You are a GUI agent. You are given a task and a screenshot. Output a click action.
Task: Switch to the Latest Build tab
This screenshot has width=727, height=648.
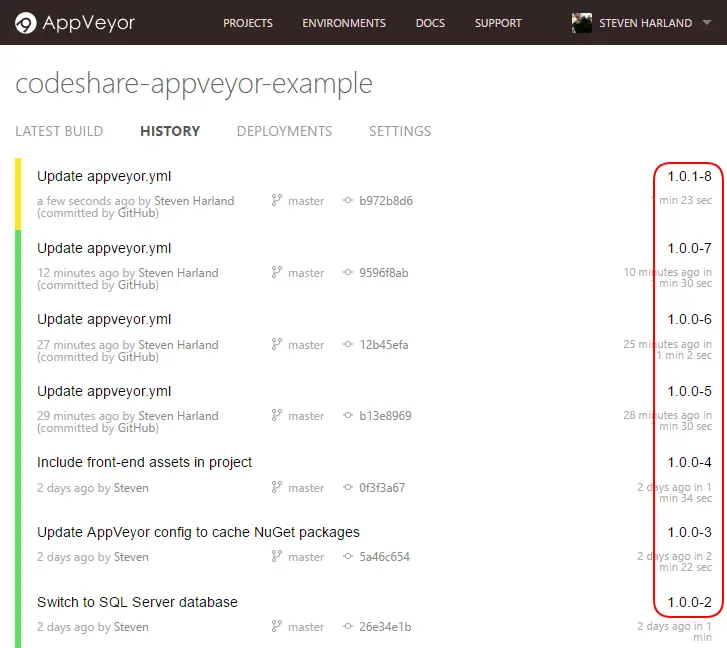tap(59, 131)
